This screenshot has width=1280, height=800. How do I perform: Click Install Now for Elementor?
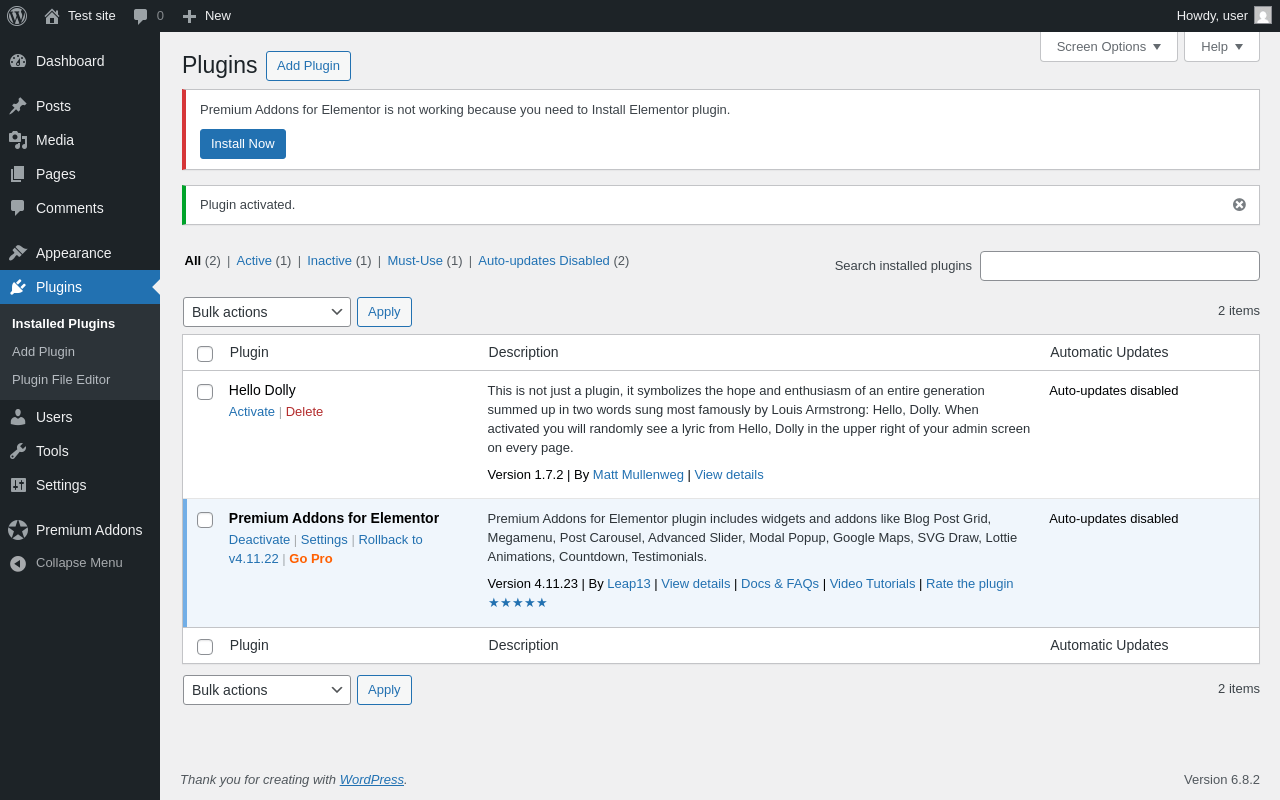pyautogui.click(x=243, y=144)
